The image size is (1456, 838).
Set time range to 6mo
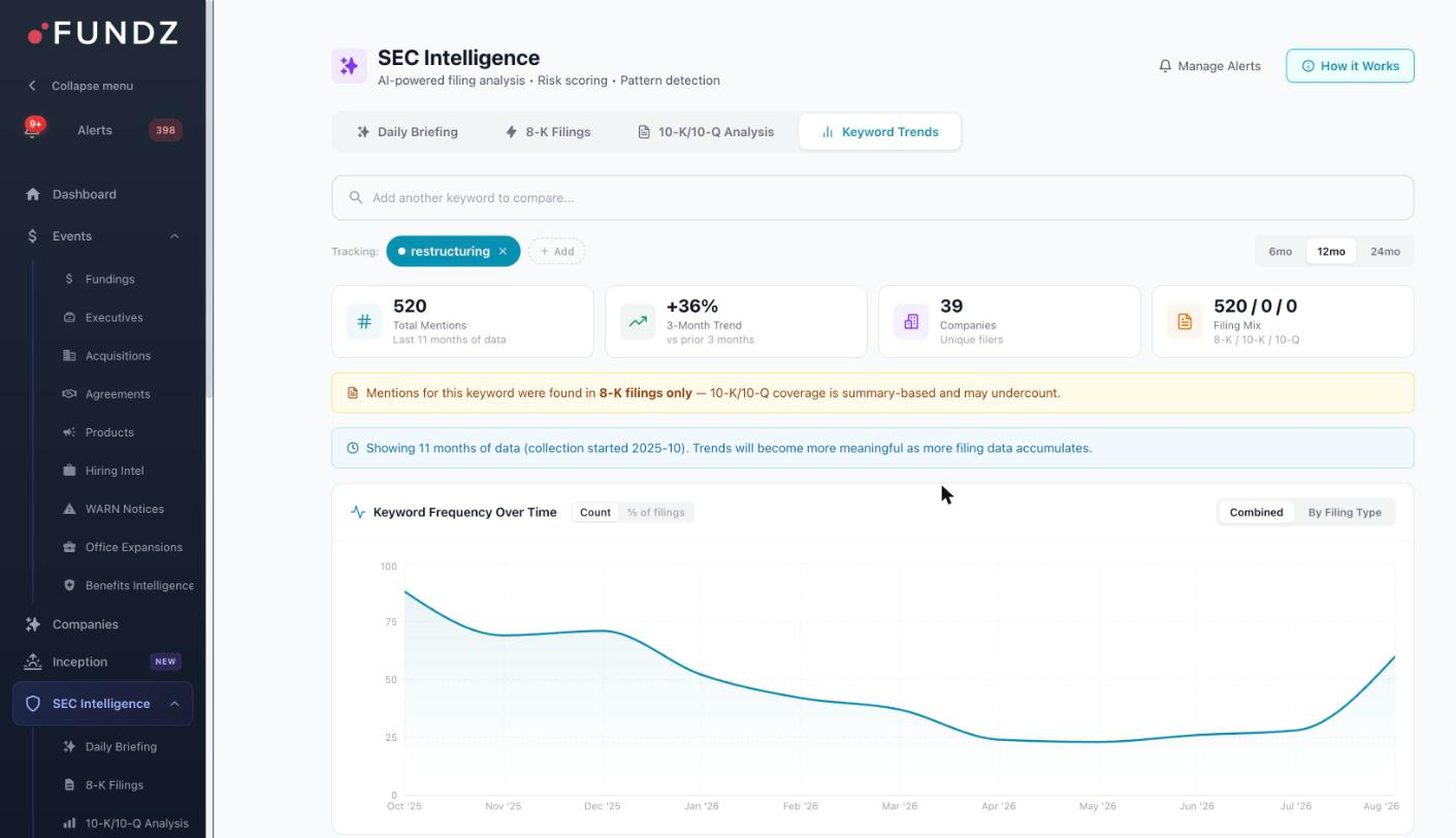(1280, 252)
